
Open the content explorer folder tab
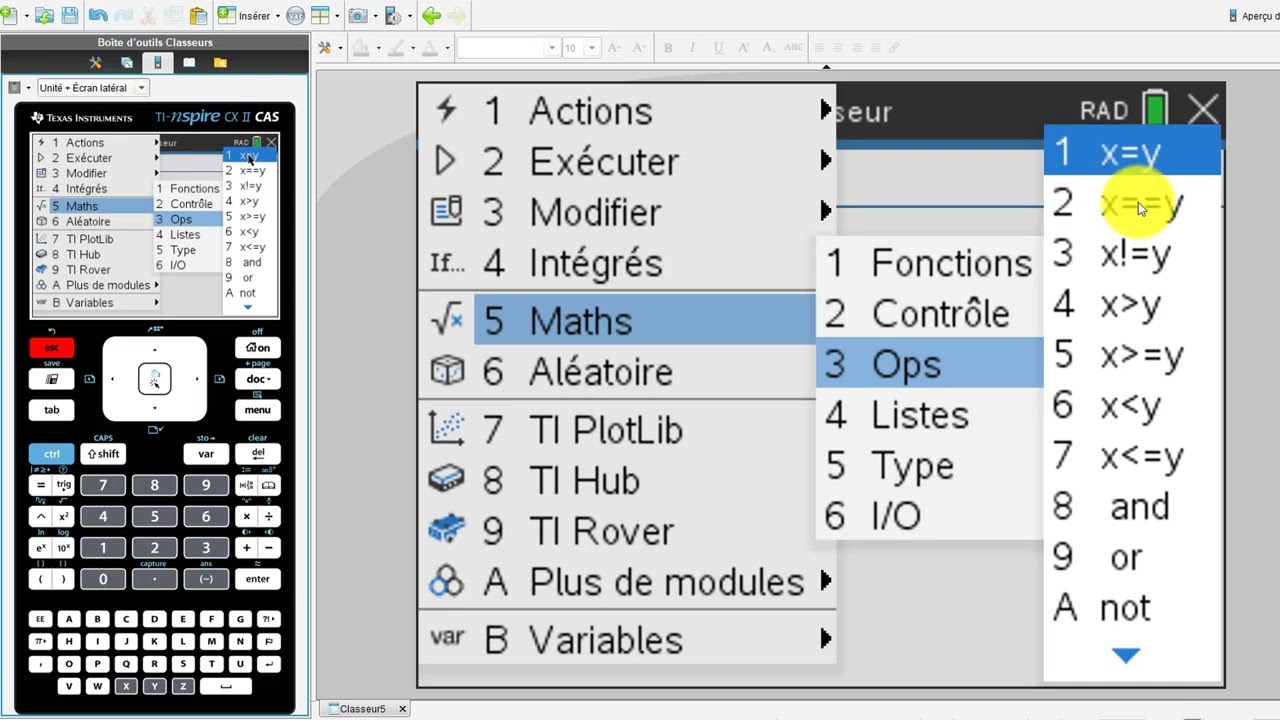pos(220,62)
